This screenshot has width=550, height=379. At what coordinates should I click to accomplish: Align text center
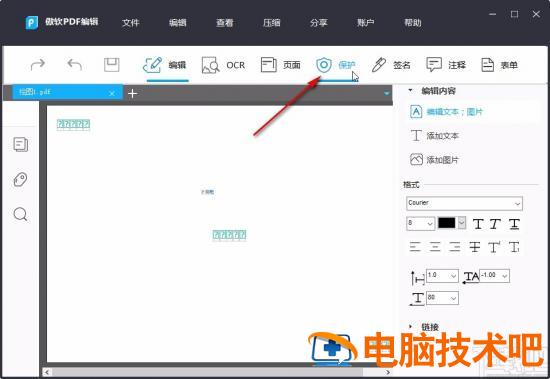pos(435,247)
